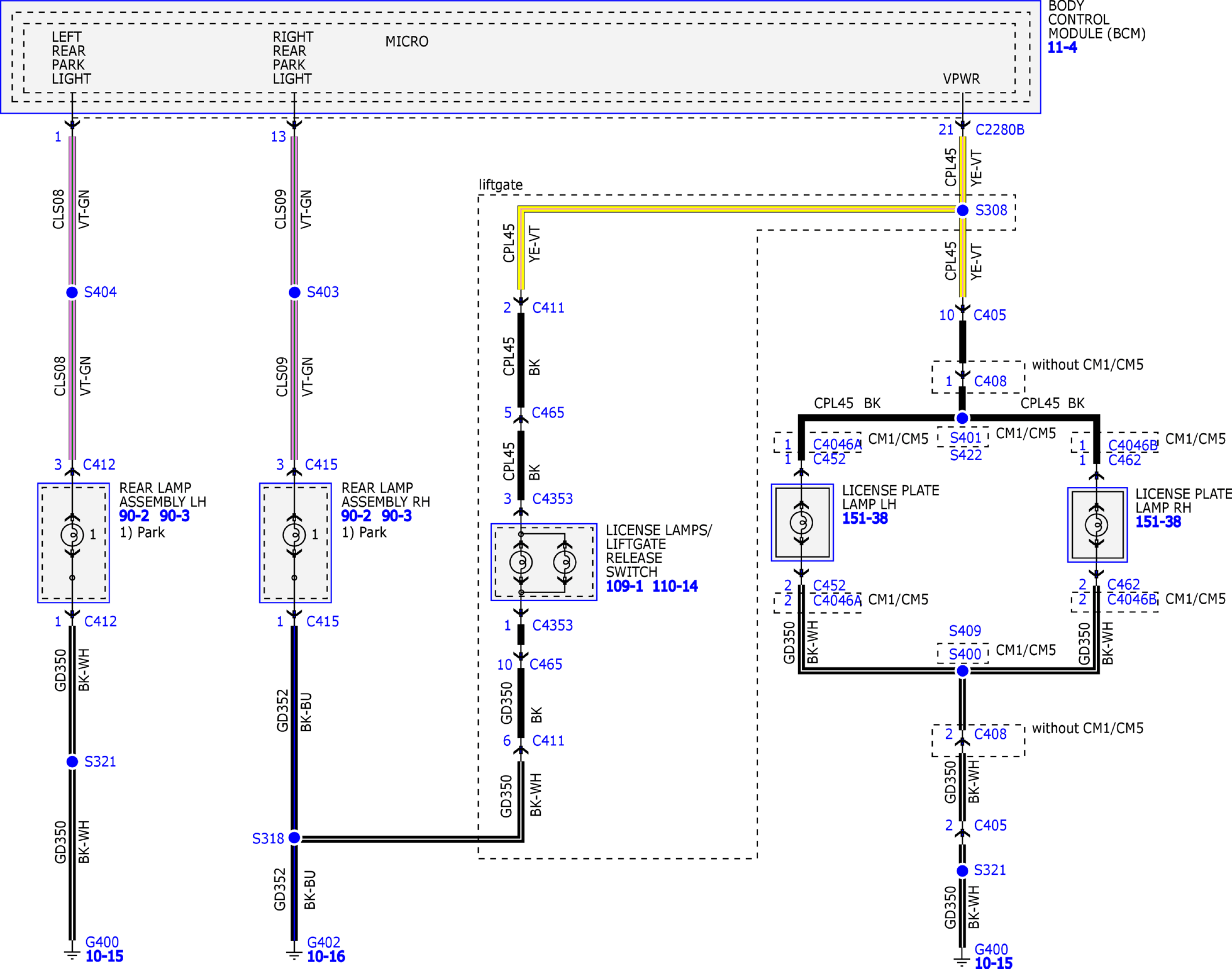Click the S308 splice node
Viewport: 1232px width, 969px height.
962,210
